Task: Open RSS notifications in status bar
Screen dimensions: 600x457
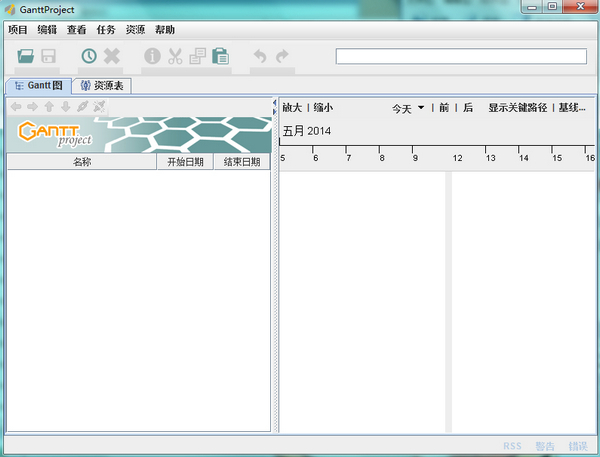Action: [512, 446]
